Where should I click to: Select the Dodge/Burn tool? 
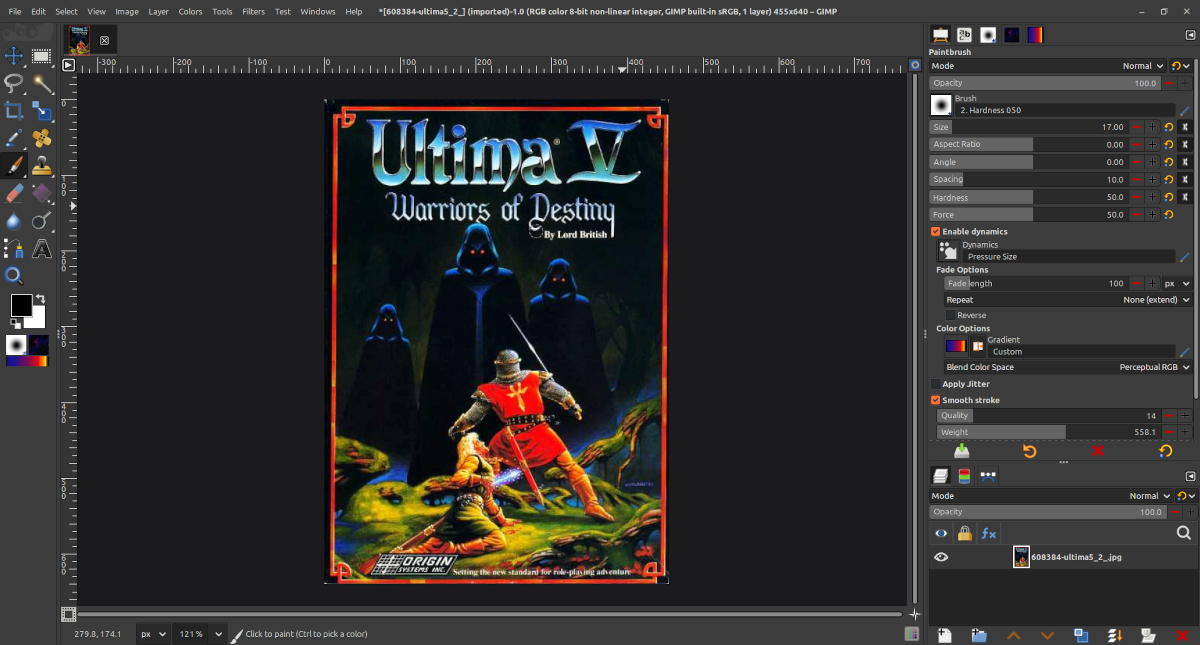[42, 221]
